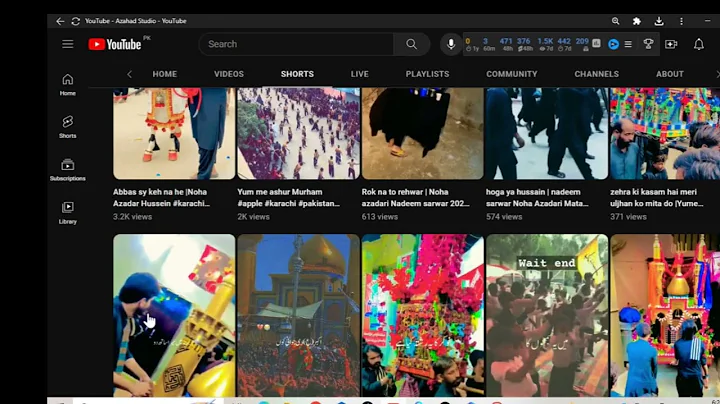Open Library in the sidebar

68,213
